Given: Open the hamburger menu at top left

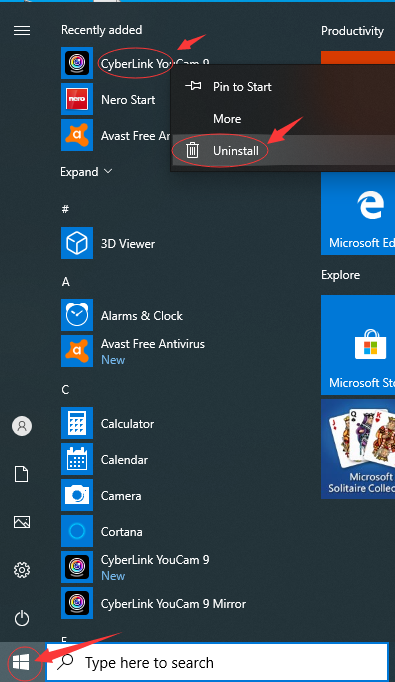Looking at the screenshot, I should click(22, 30).
